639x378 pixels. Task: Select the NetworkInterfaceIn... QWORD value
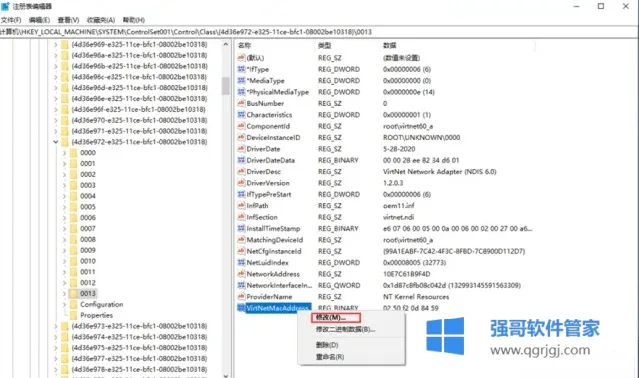tap(279, 286)
